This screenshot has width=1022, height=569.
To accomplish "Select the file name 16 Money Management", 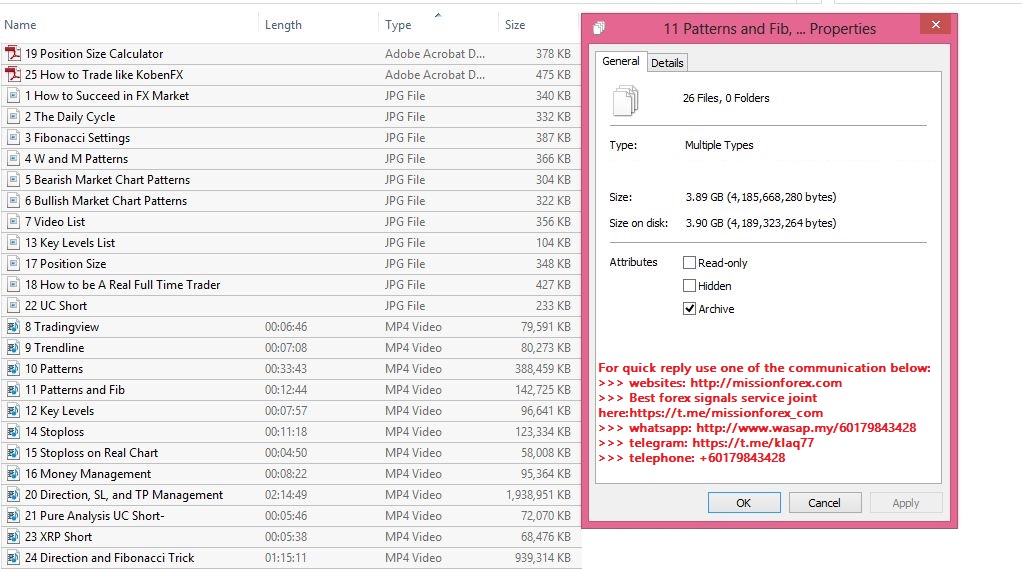I will click(x=88, y=474).
